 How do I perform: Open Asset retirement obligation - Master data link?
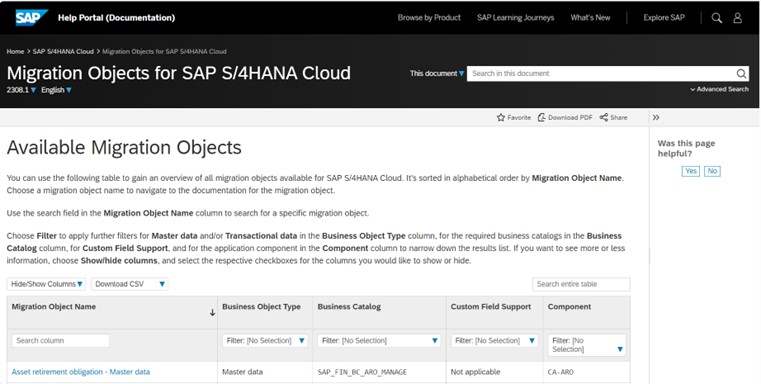[81, 372]
